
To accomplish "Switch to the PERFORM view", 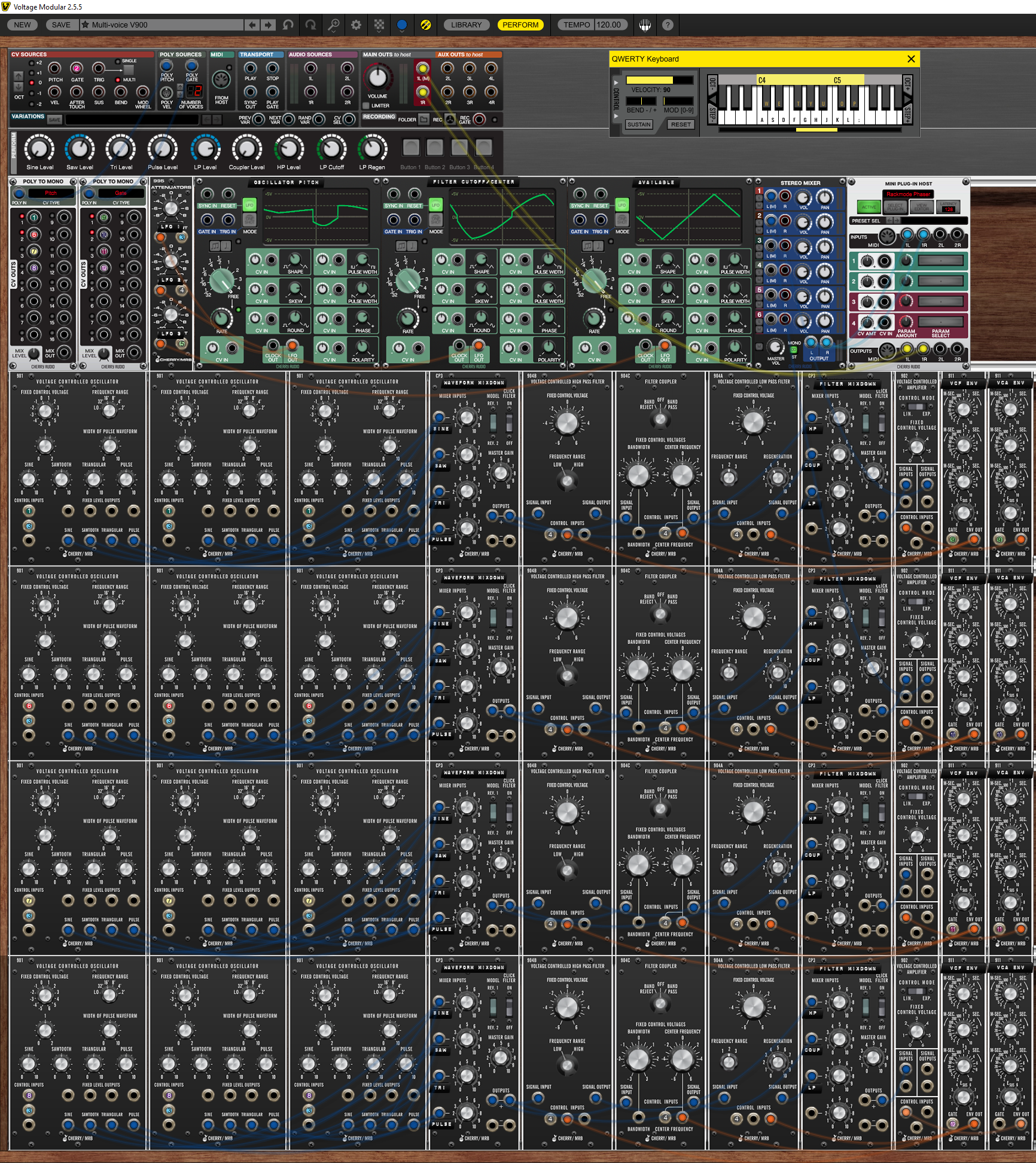I will (520, 25).
